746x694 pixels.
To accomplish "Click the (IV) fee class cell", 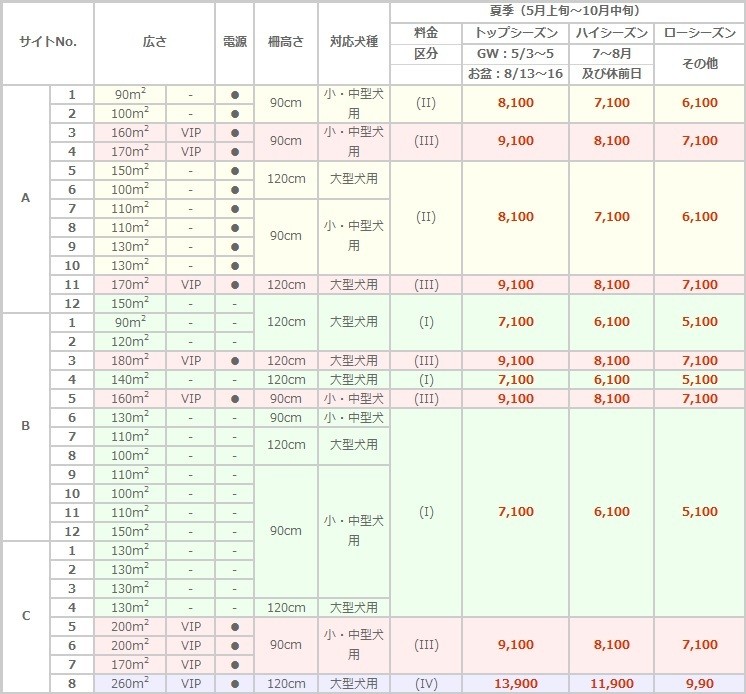I will (x=426, y=684).
